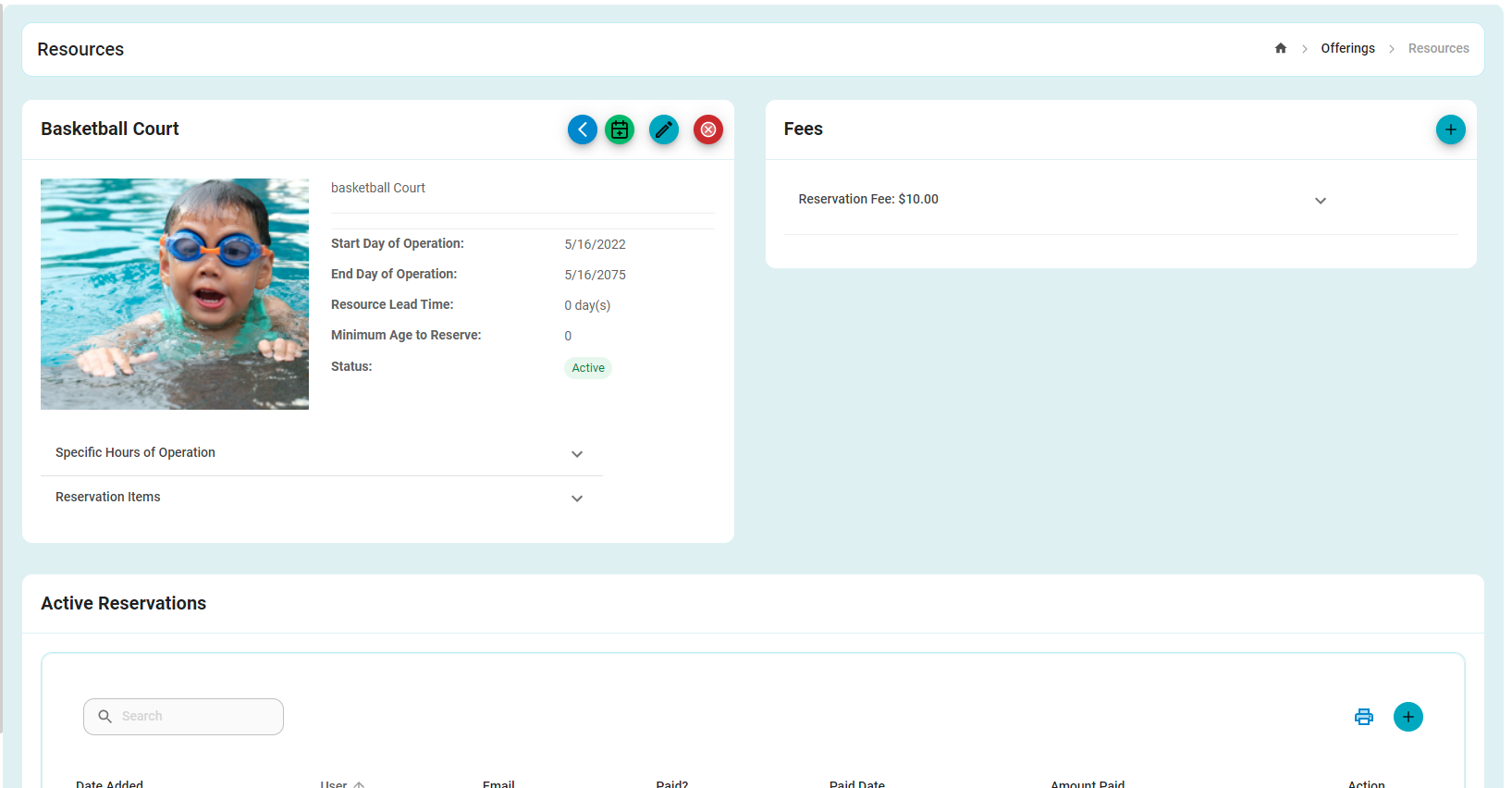The height and width of the screenshot is (788, 1512).
Task: Click the Basketball Court resource image
Action: coord(175,294)
